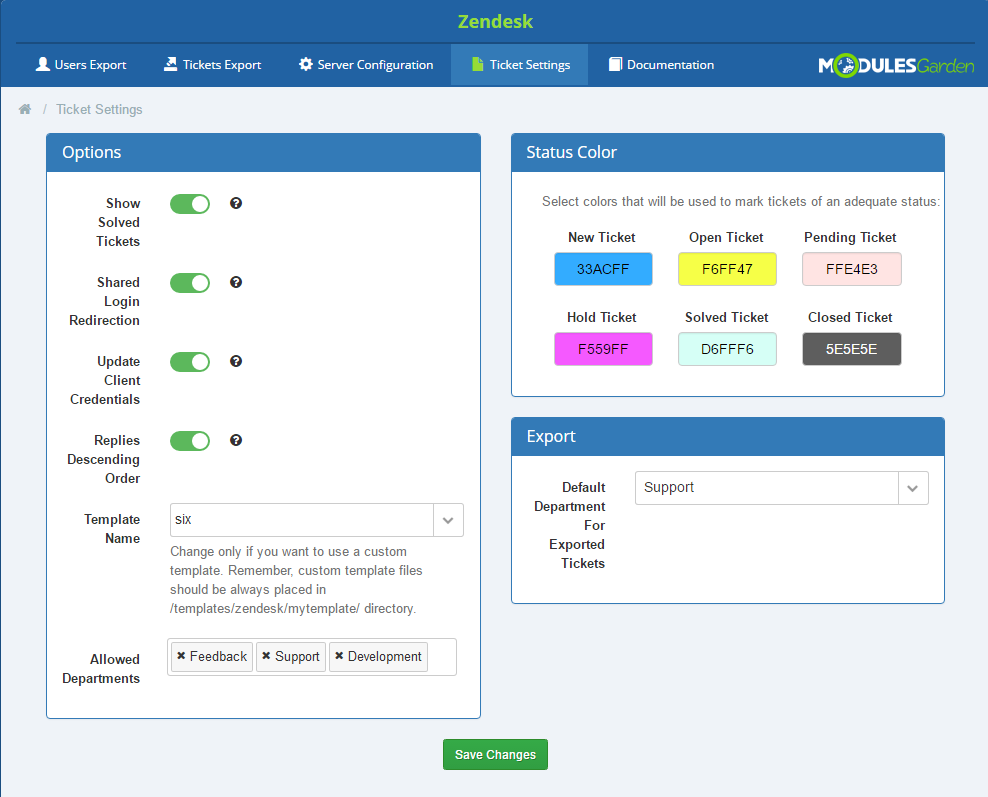Open Default Department For Exported Tickets dropdown
The width and height of the screenshot is (988, 797).
click(912, 488)
